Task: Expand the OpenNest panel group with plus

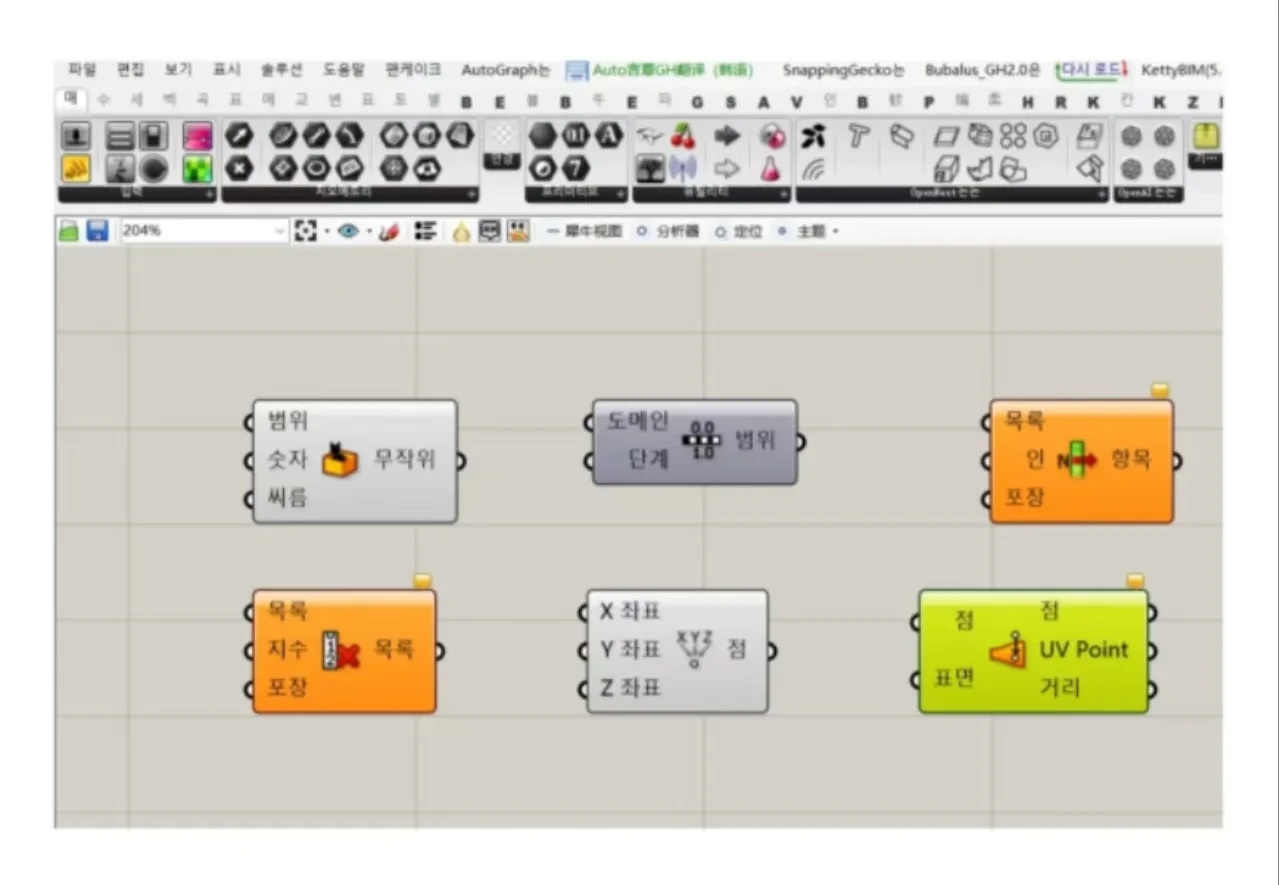Action: [1102, 194]
